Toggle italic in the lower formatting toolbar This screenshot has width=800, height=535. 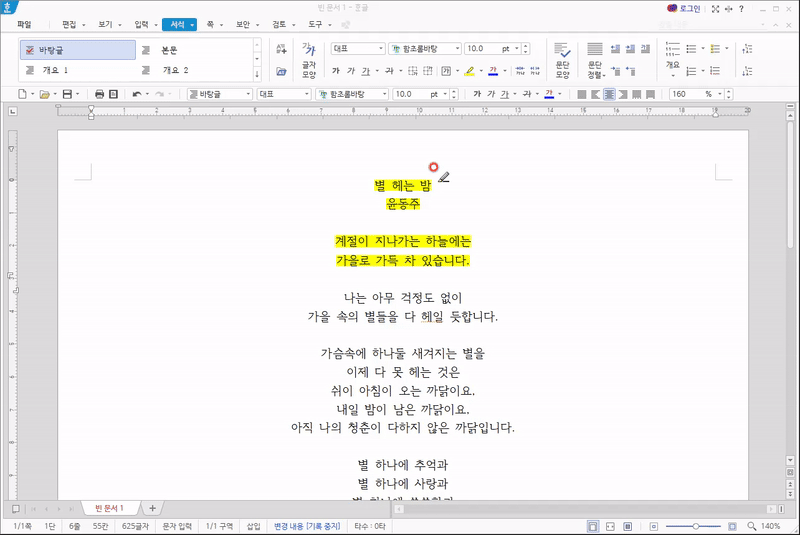pos(491,94)
